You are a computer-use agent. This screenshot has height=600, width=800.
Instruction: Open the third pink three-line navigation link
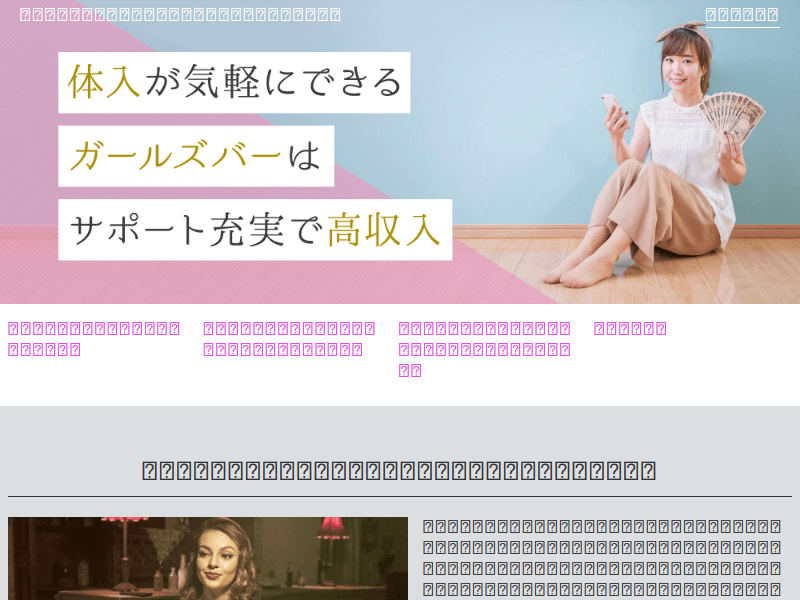pyautogui.click(x=484, y=349)
